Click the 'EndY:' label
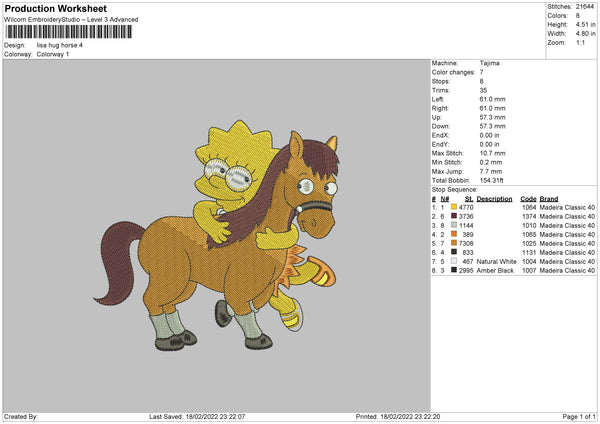Image resolution: width=600 pixels, height=424 pixels. click(x=440, y=144)
